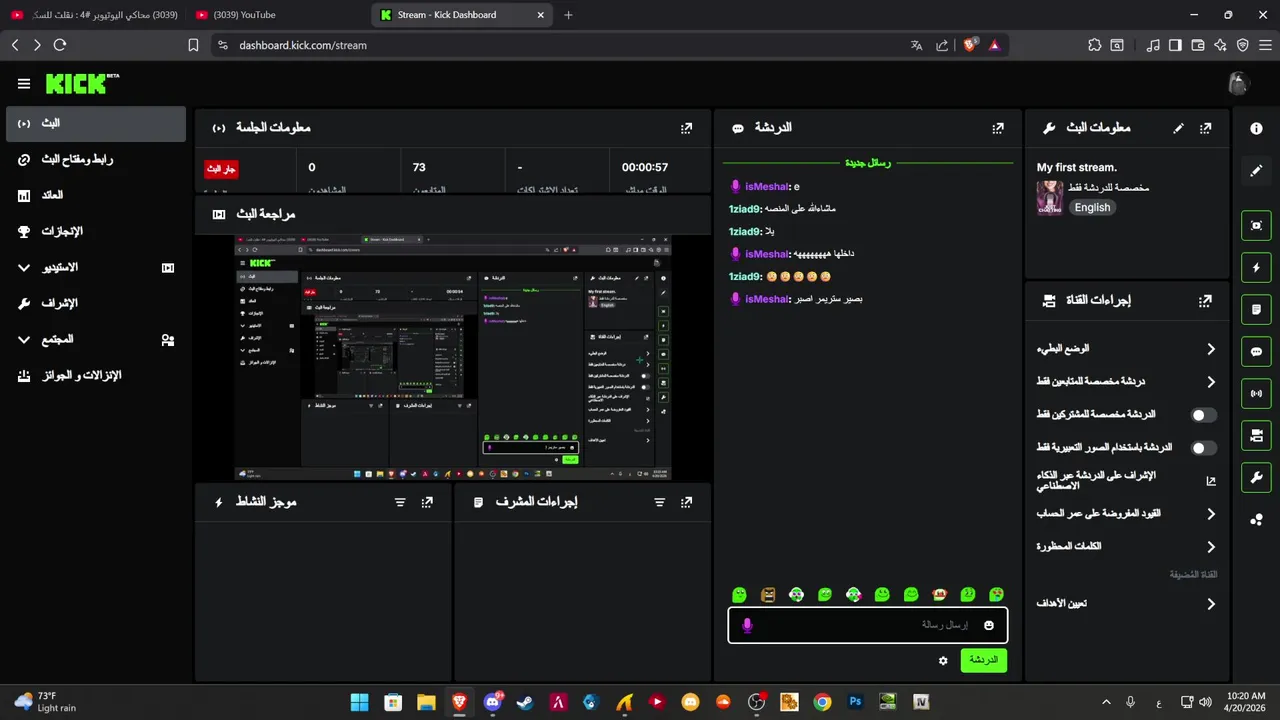1280x720 pixels.
Task: Pop out the إجراءات المشرف panel
Action: click(686, 502)
